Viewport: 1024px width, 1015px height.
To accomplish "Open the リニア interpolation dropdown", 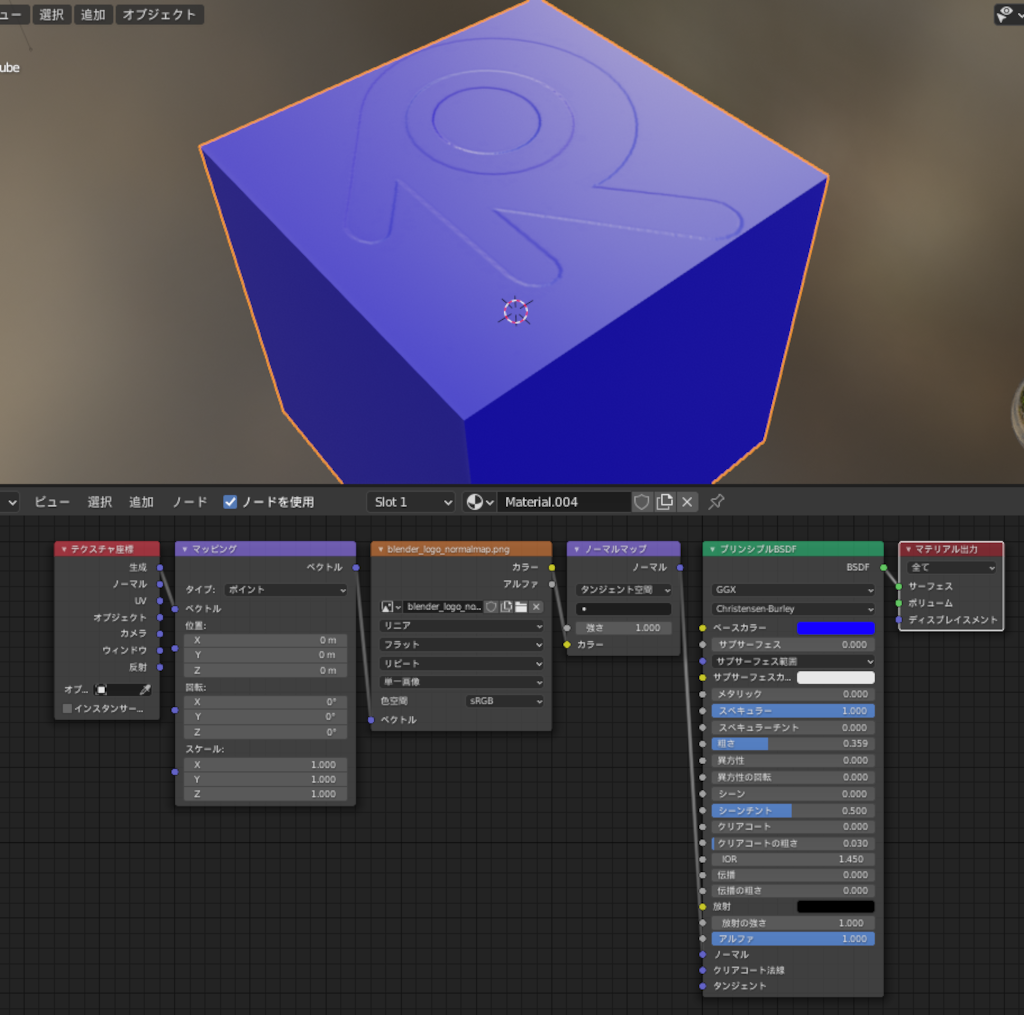I will click(462, 626).
